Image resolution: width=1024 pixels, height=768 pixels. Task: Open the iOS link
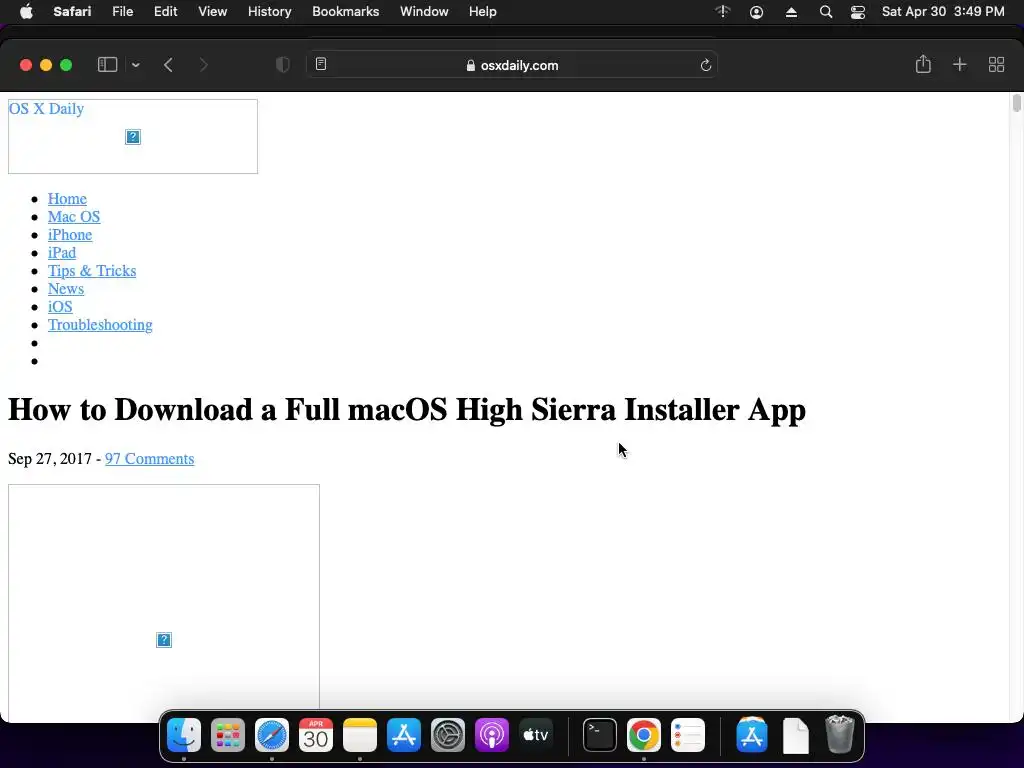[60, 306]
